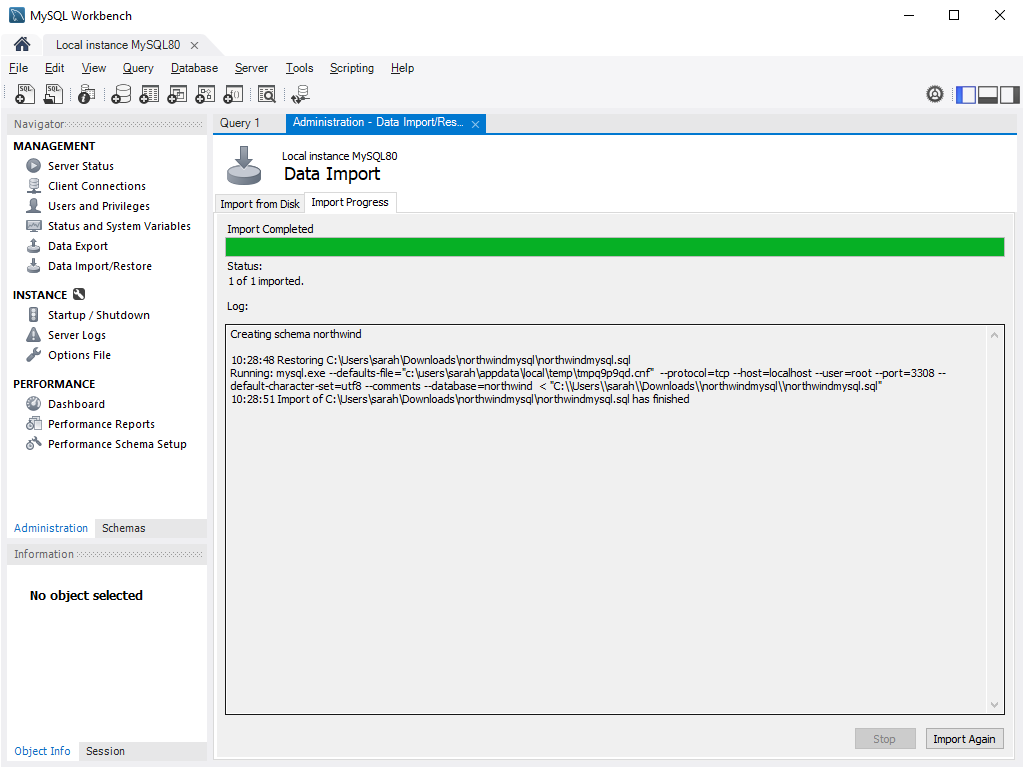Open Data Import/Restore in Navigator

click(x=100, y=266)
